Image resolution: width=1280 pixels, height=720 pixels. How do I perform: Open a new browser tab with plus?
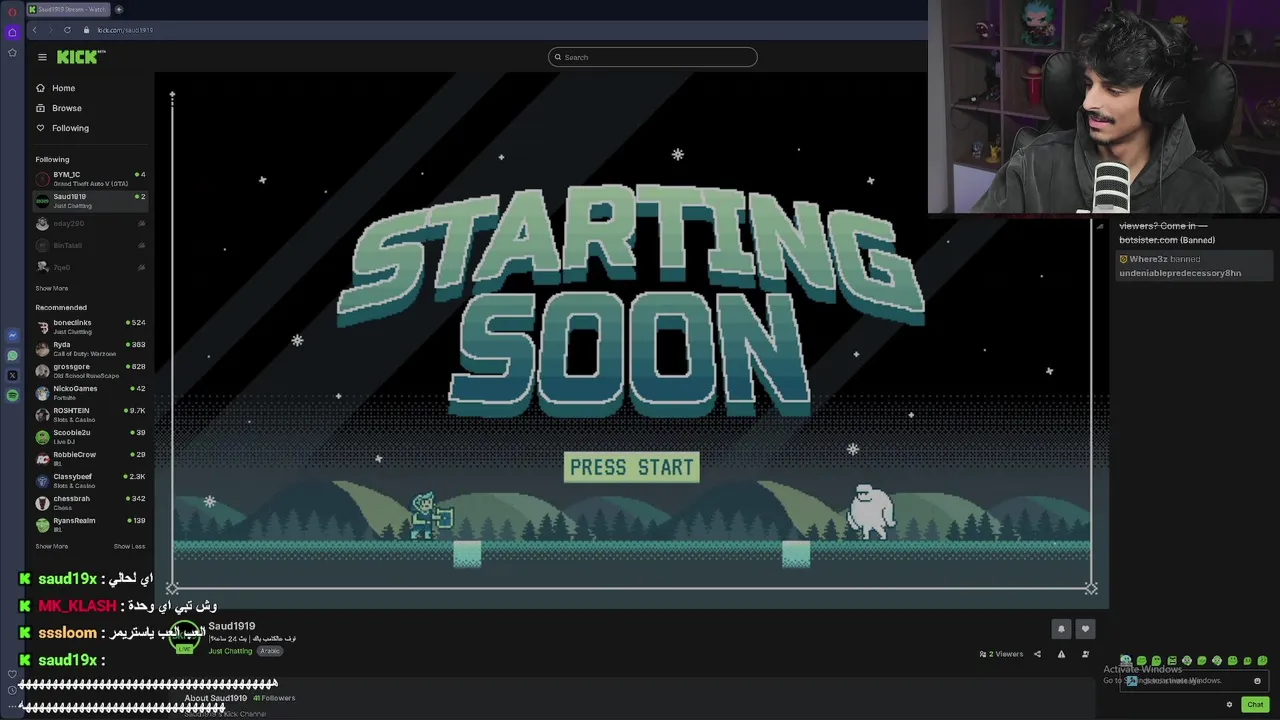pos(119,9)
